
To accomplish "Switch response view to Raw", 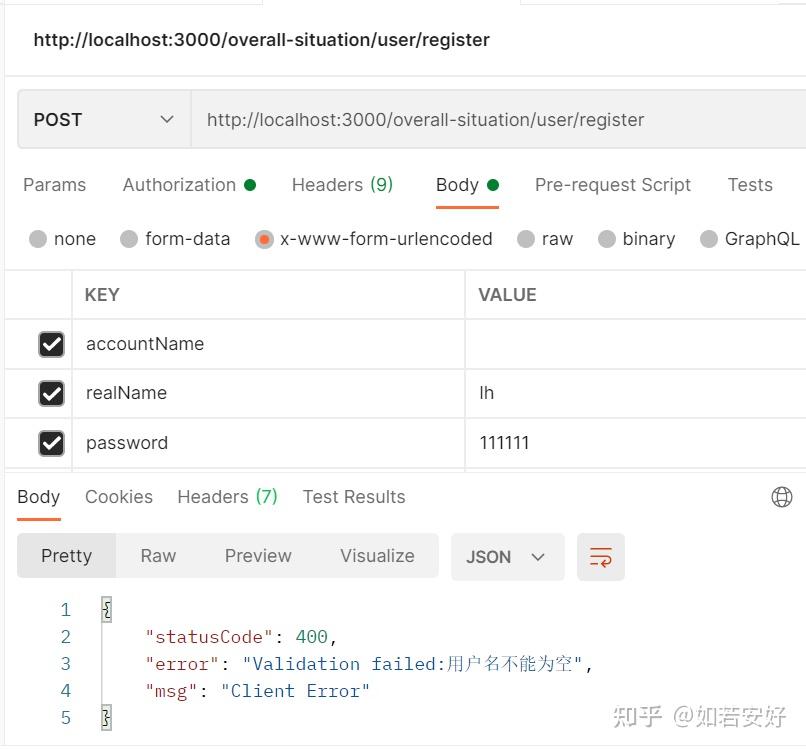I will point(158,556).
